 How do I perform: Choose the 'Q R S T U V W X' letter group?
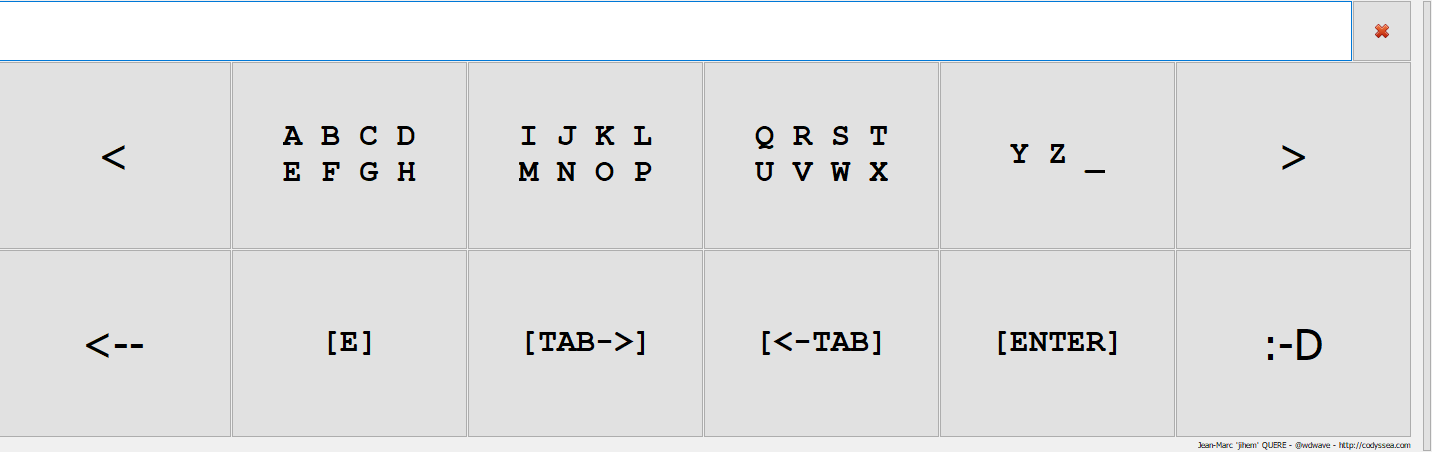pyautogui.click(x=821, y=155)
